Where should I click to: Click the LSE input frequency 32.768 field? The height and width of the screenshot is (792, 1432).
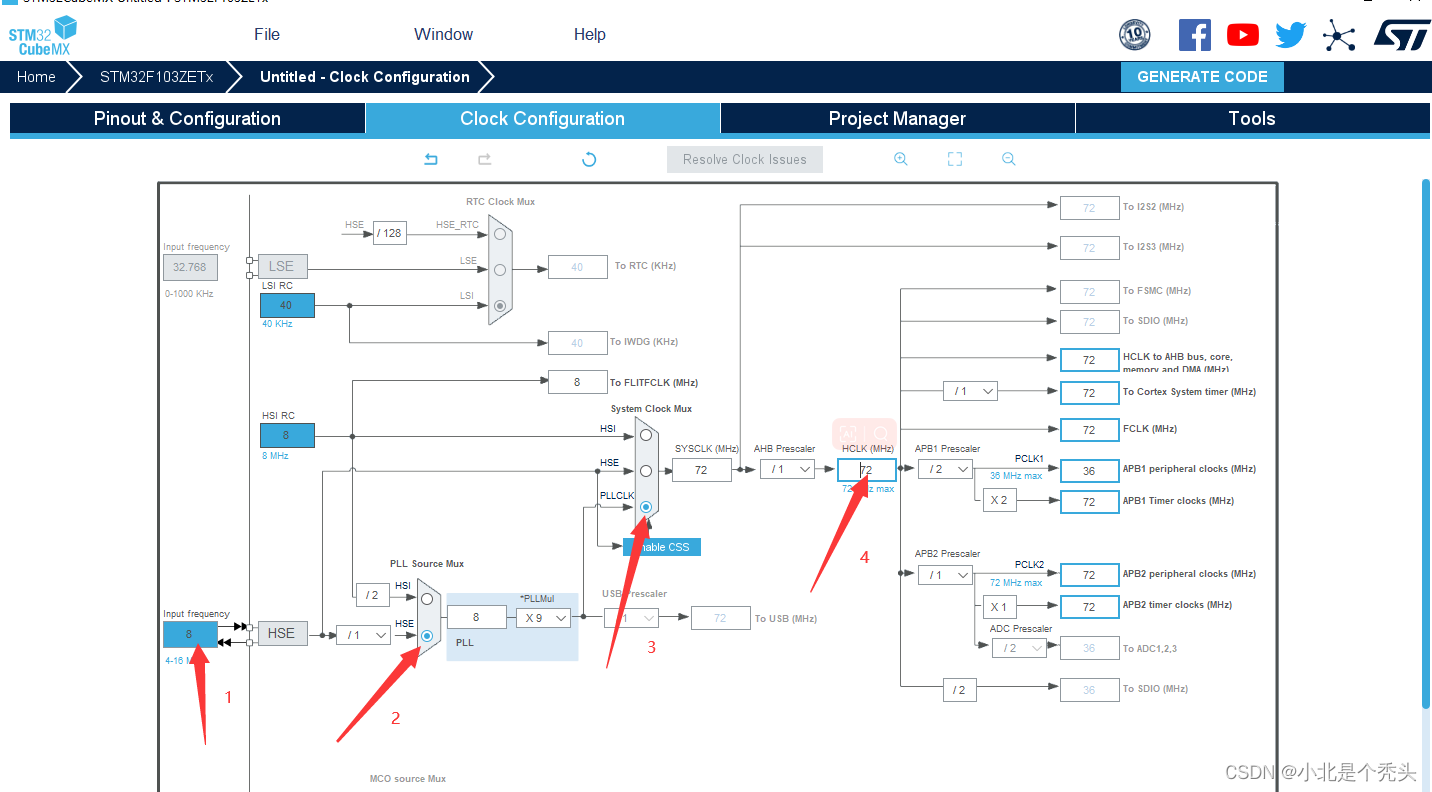click(190, 267)
